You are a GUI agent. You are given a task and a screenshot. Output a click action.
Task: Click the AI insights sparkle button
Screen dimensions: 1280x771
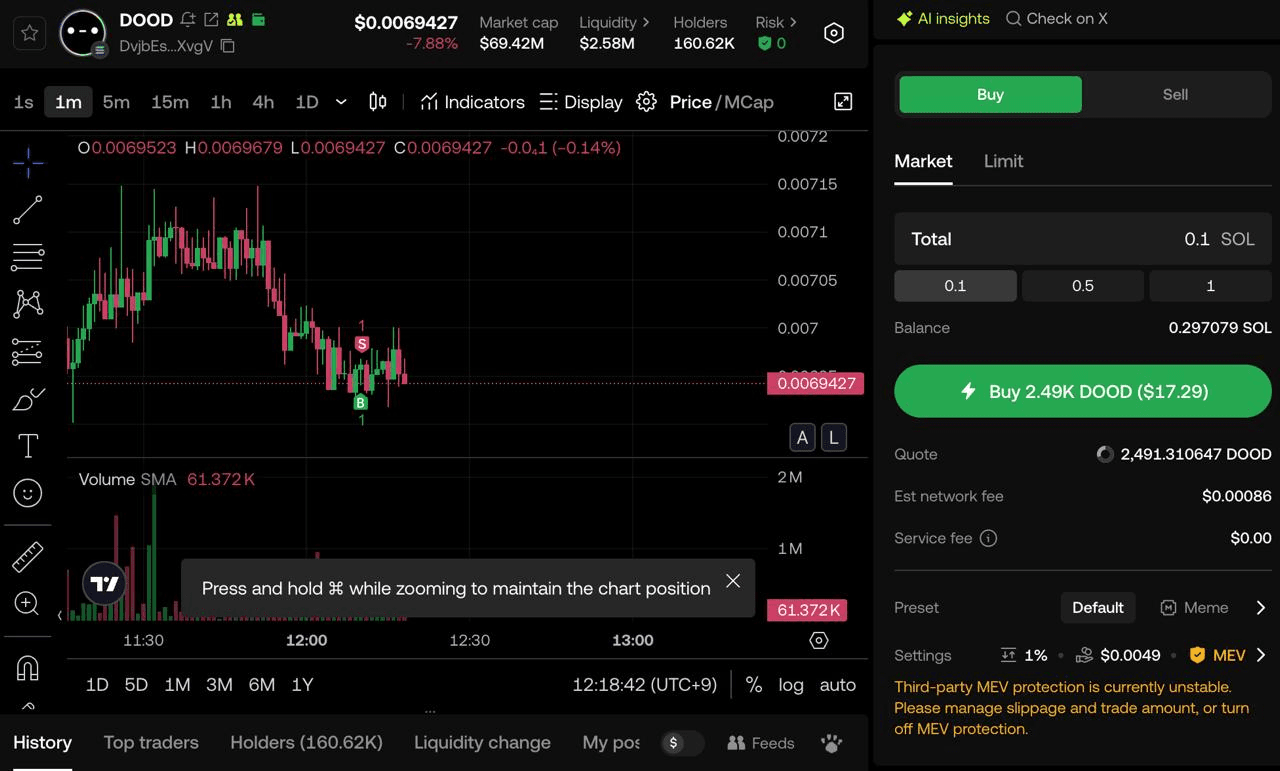pyautogui.click(x=943, y=18)
